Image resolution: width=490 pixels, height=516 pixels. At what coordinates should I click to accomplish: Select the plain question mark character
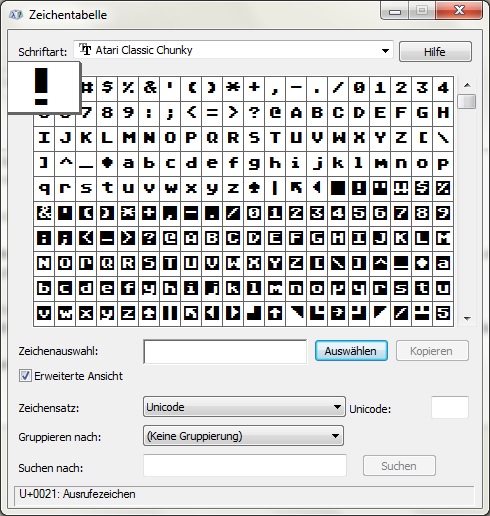[254, 113]
